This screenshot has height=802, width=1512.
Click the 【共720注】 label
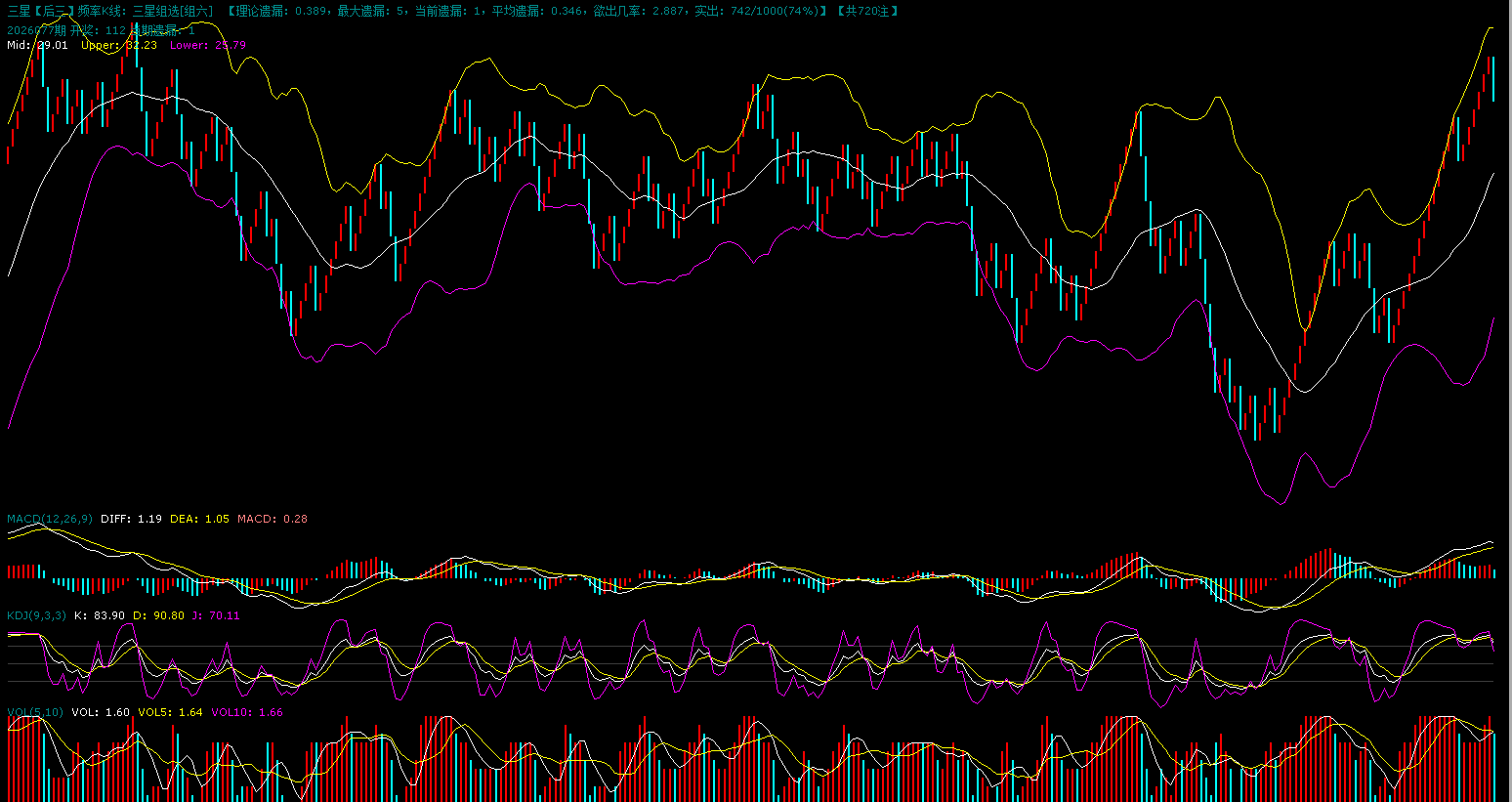pyautogui.click(x=866, y=11)
